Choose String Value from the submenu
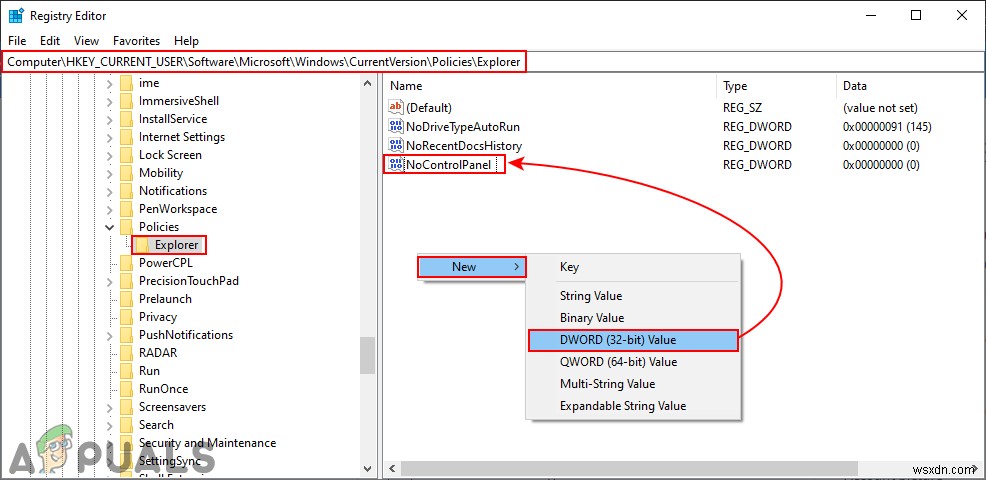Image resolution: width=986 pixels, height=480 pixels. pyautogui.click(x=633, y=296)
